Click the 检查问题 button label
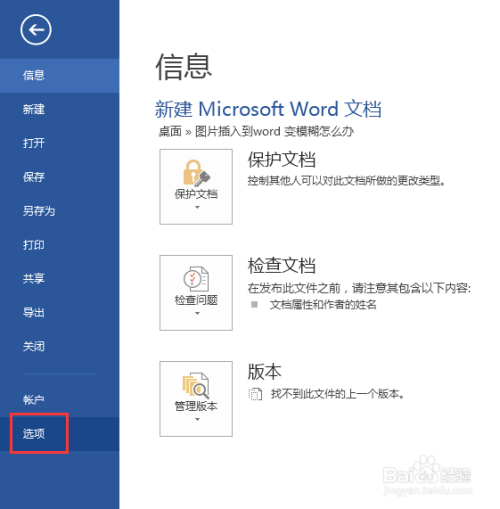This screenshot has height=509, width=500. coord(196,300)
